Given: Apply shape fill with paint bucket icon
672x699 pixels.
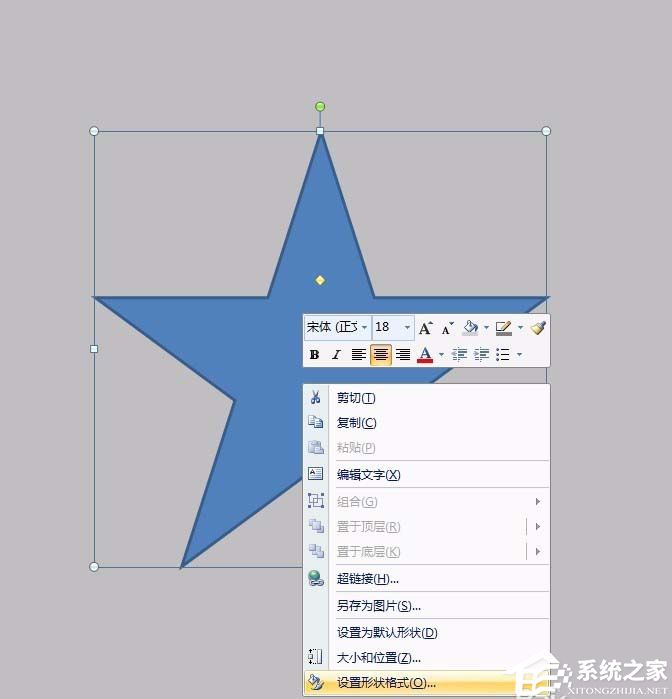Looking at the screenshot, I should point(470,328).
